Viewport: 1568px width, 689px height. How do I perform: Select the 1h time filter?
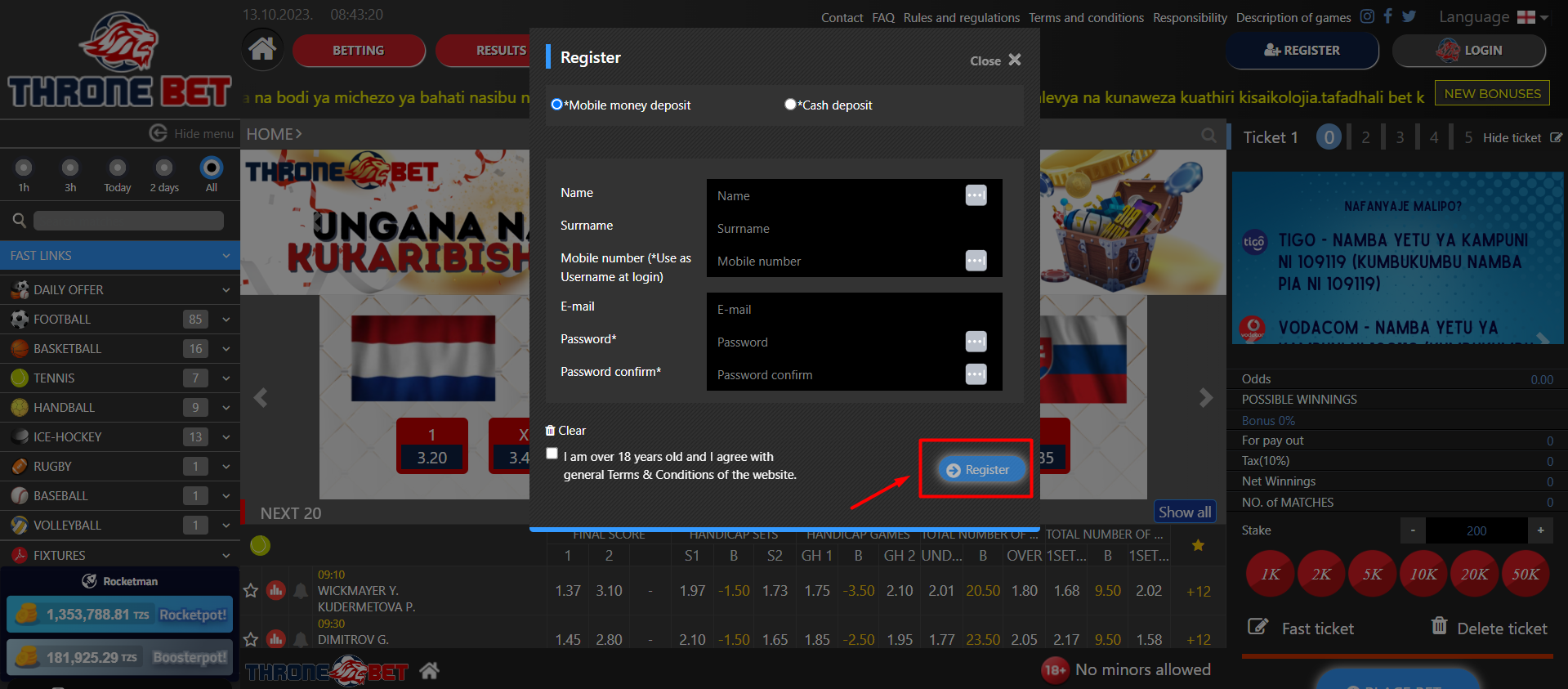24,168
